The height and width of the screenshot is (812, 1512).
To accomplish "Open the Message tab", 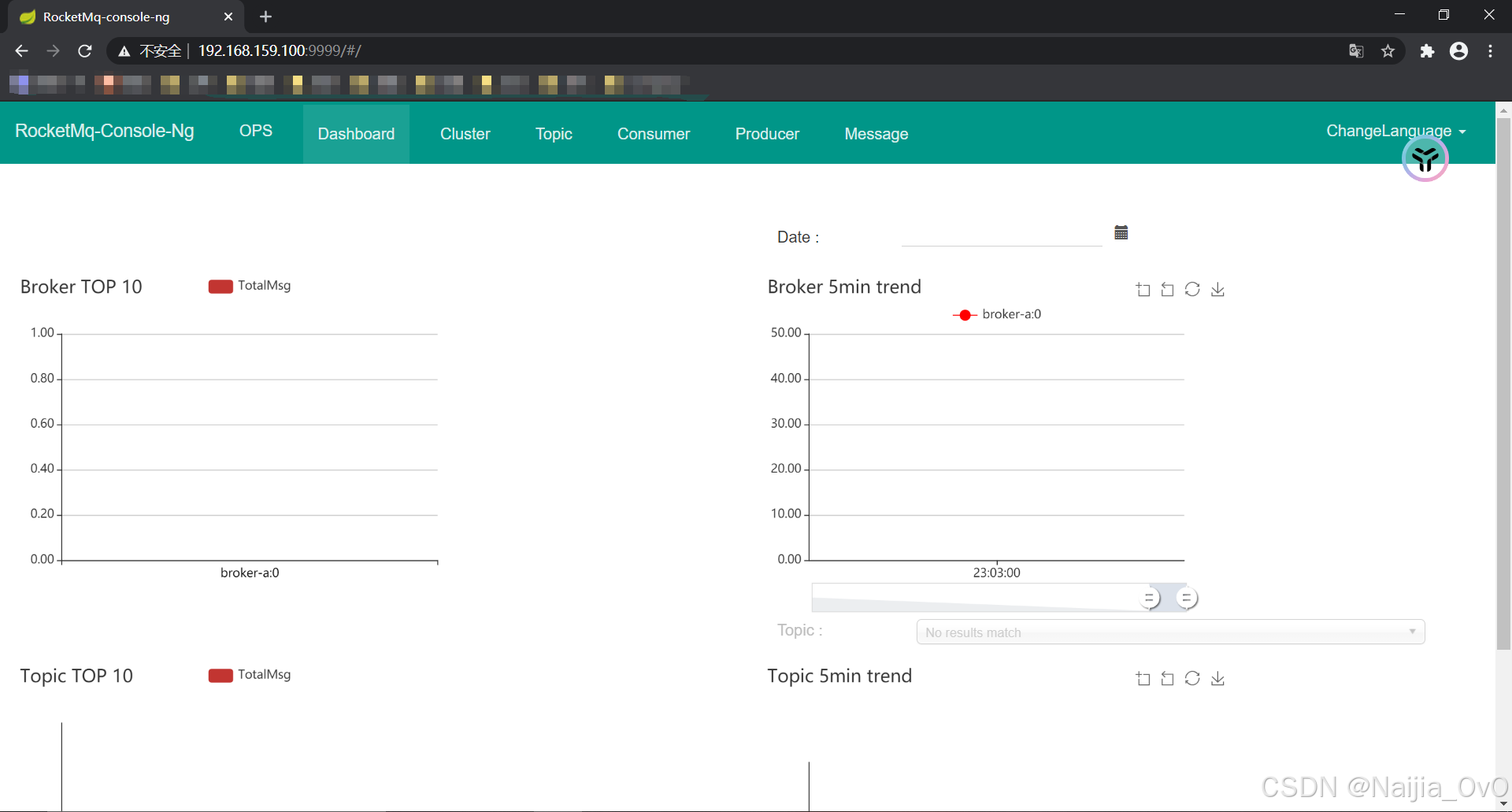I will (x=876, y=134).
